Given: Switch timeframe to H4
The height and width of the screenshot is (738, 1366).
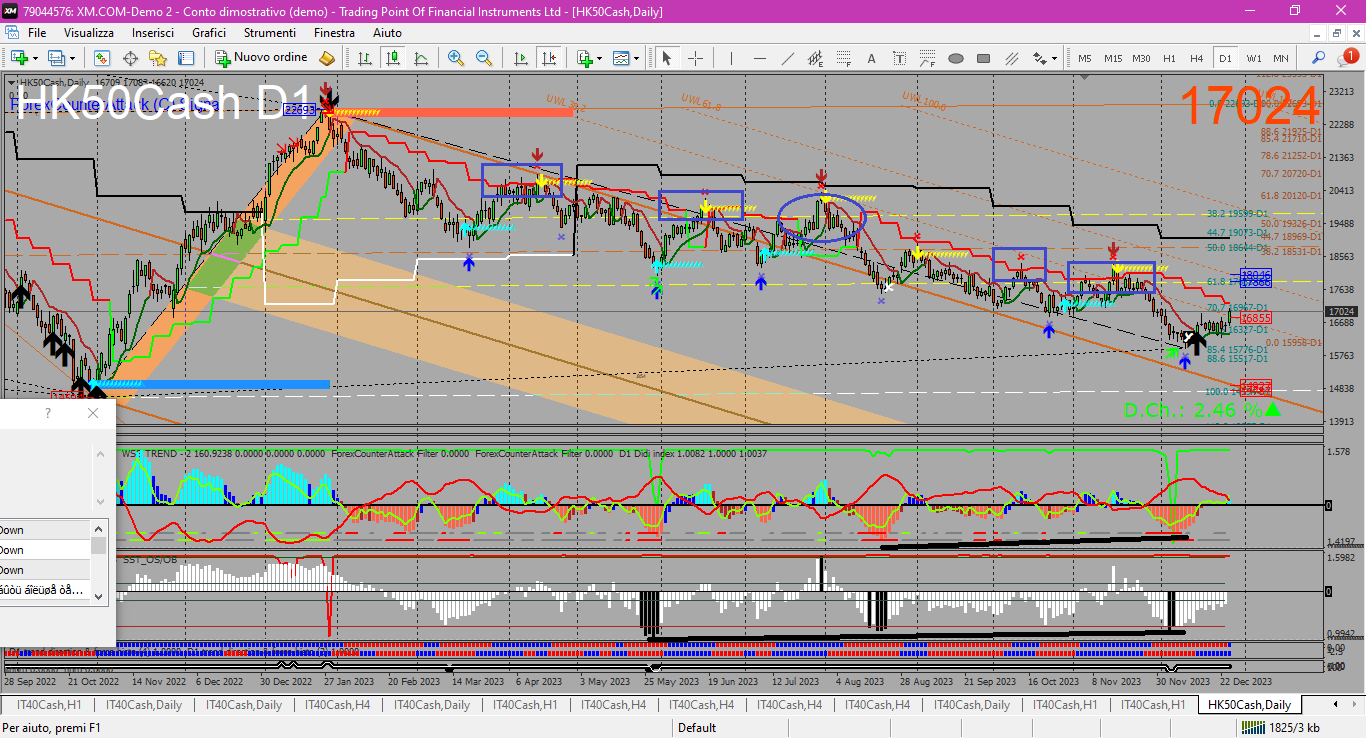Looking at the screenshot, I should (x=1197, y=58).
